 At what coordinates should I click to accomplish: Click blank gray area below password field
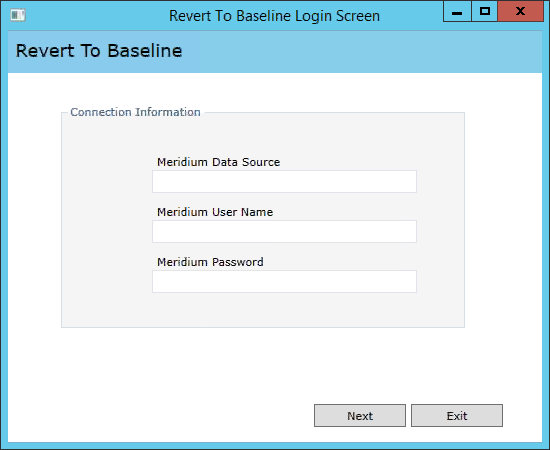pos(263,310)
